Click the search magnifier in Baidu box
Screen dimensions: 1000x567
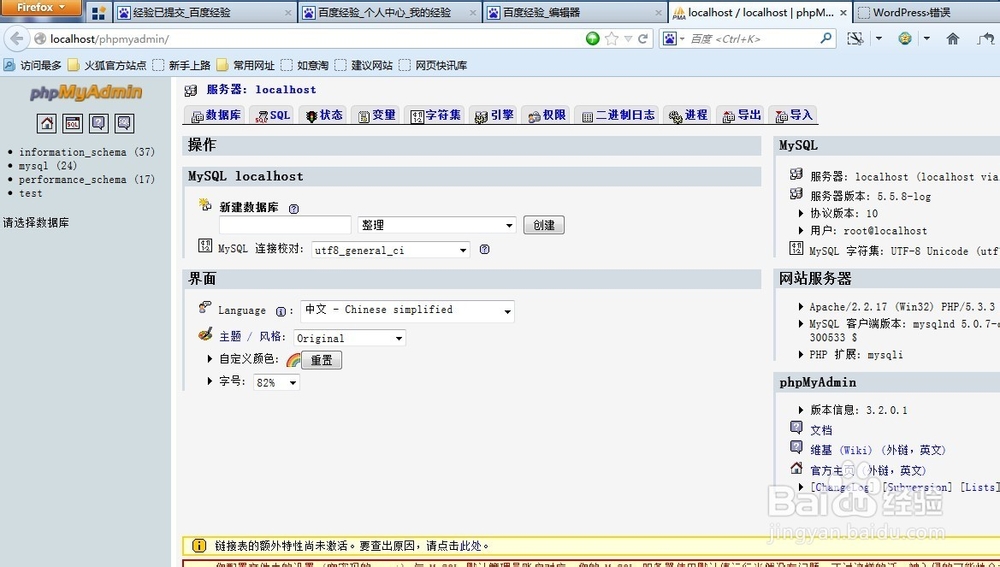click(825, 39)
